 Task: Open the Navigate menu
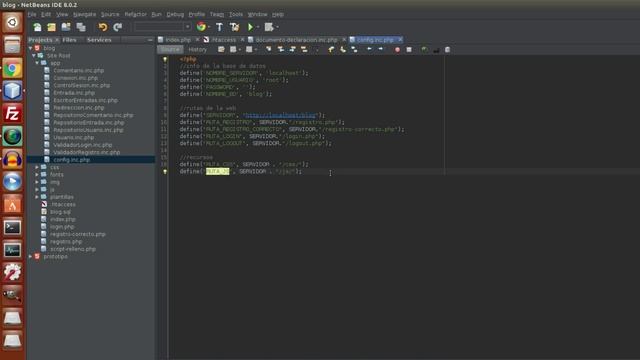point(84,14)
